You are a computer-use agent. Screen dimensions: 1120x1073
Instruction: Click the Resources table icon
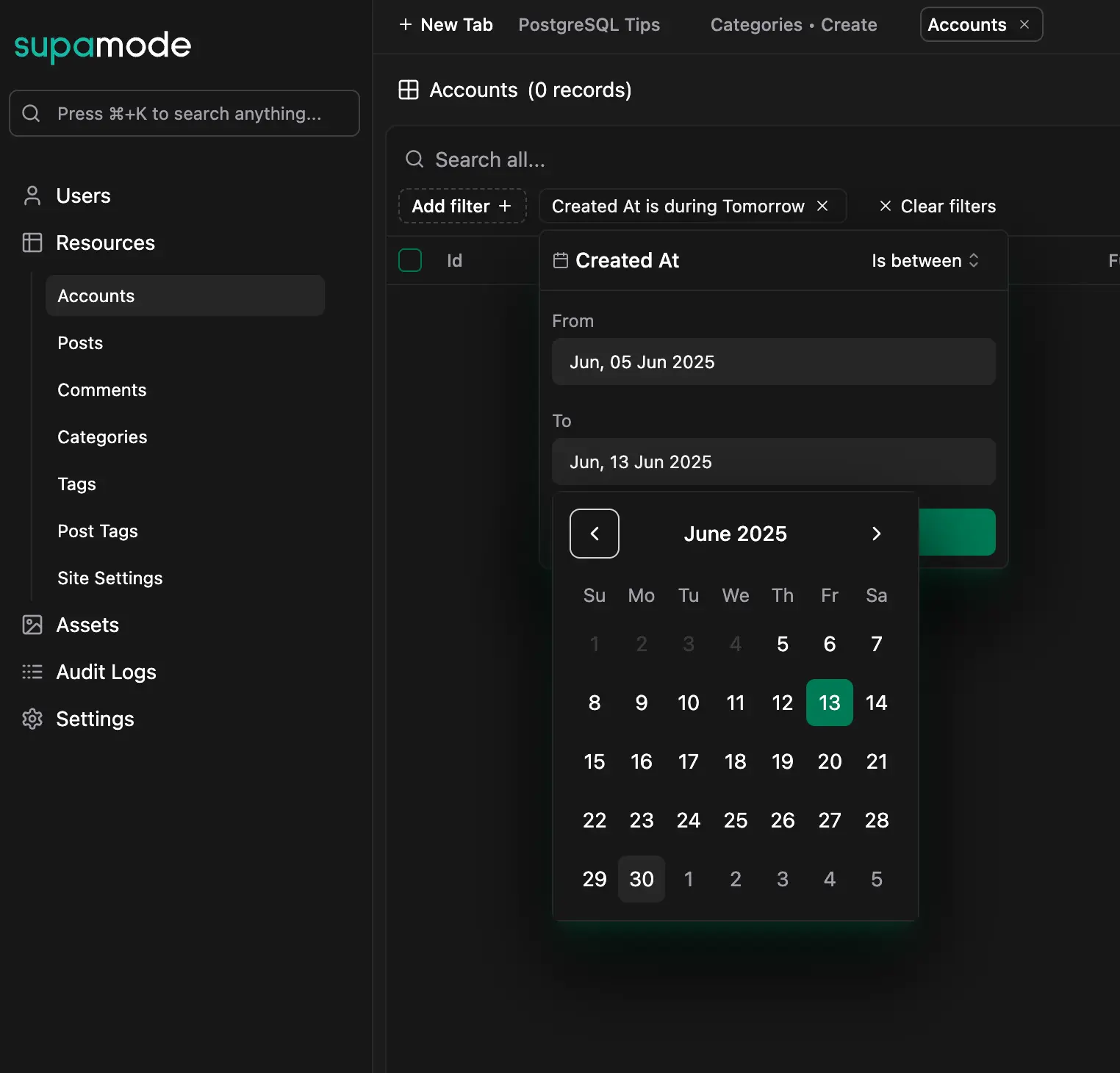[x=32, y=243]
